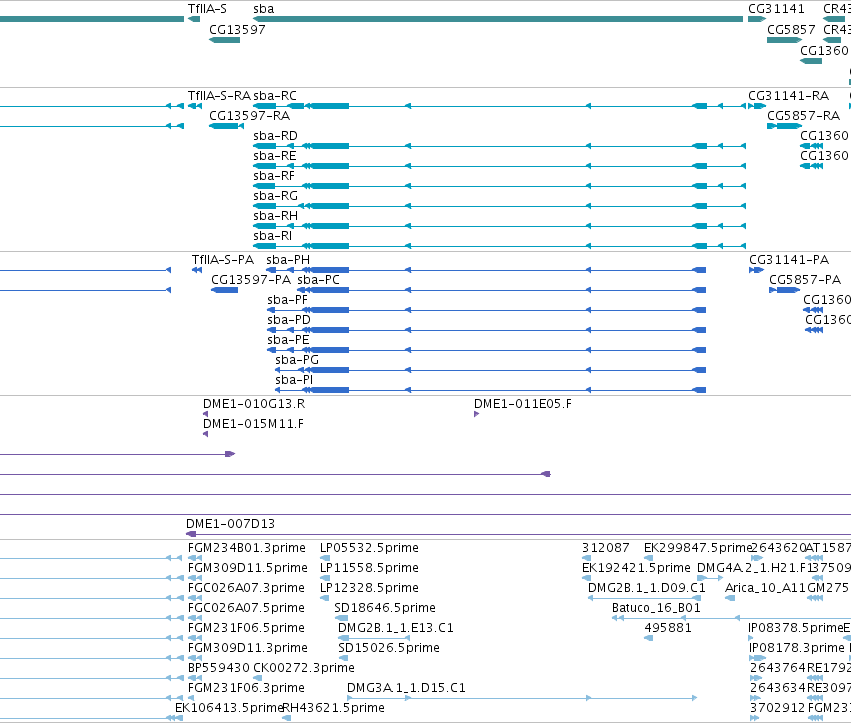Select the sba-PI protein feature
Screen dimensions: 851x723
click(x=491, y=390)
